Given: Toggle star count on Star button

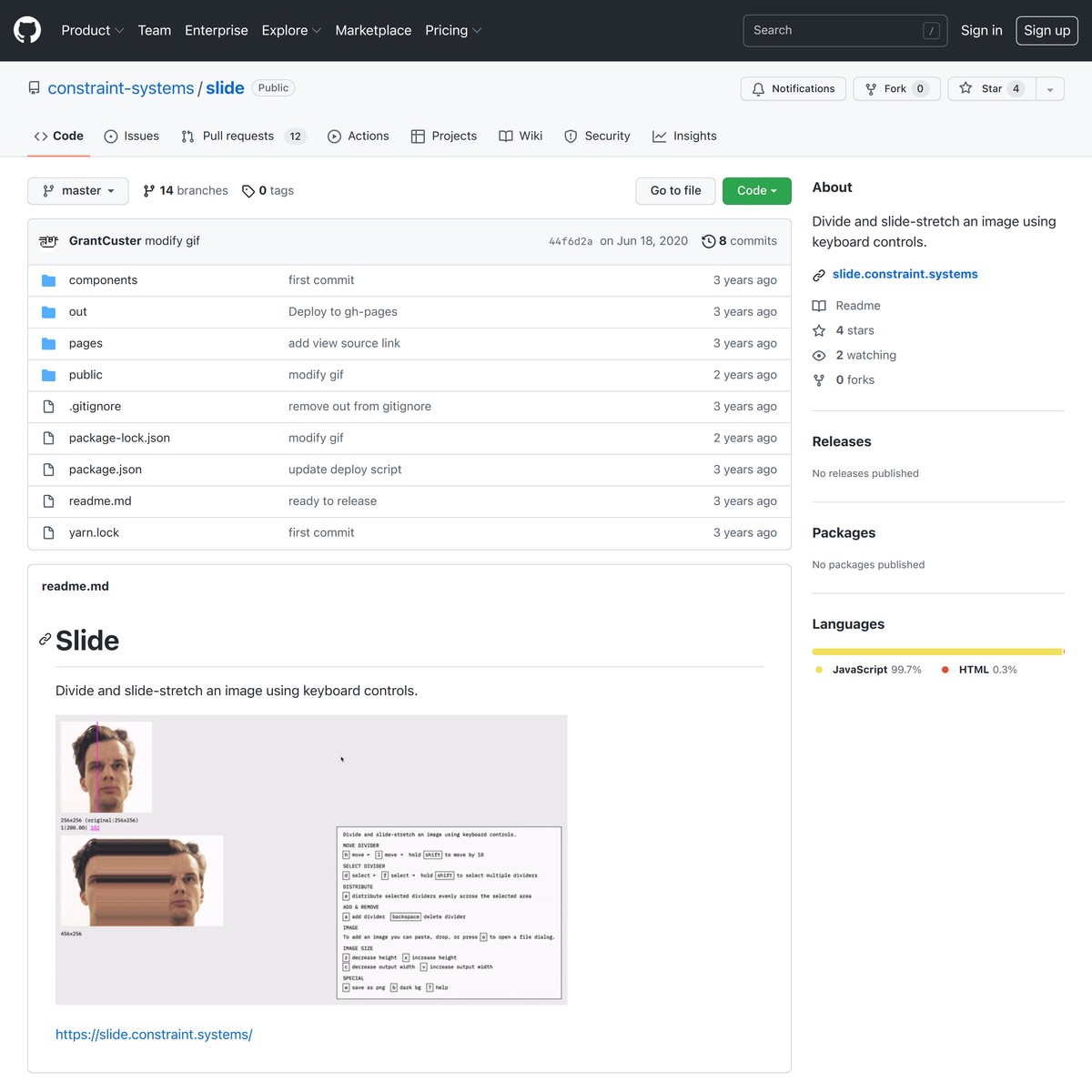Looking at the screenshot, I should [x=1016, y=88].
